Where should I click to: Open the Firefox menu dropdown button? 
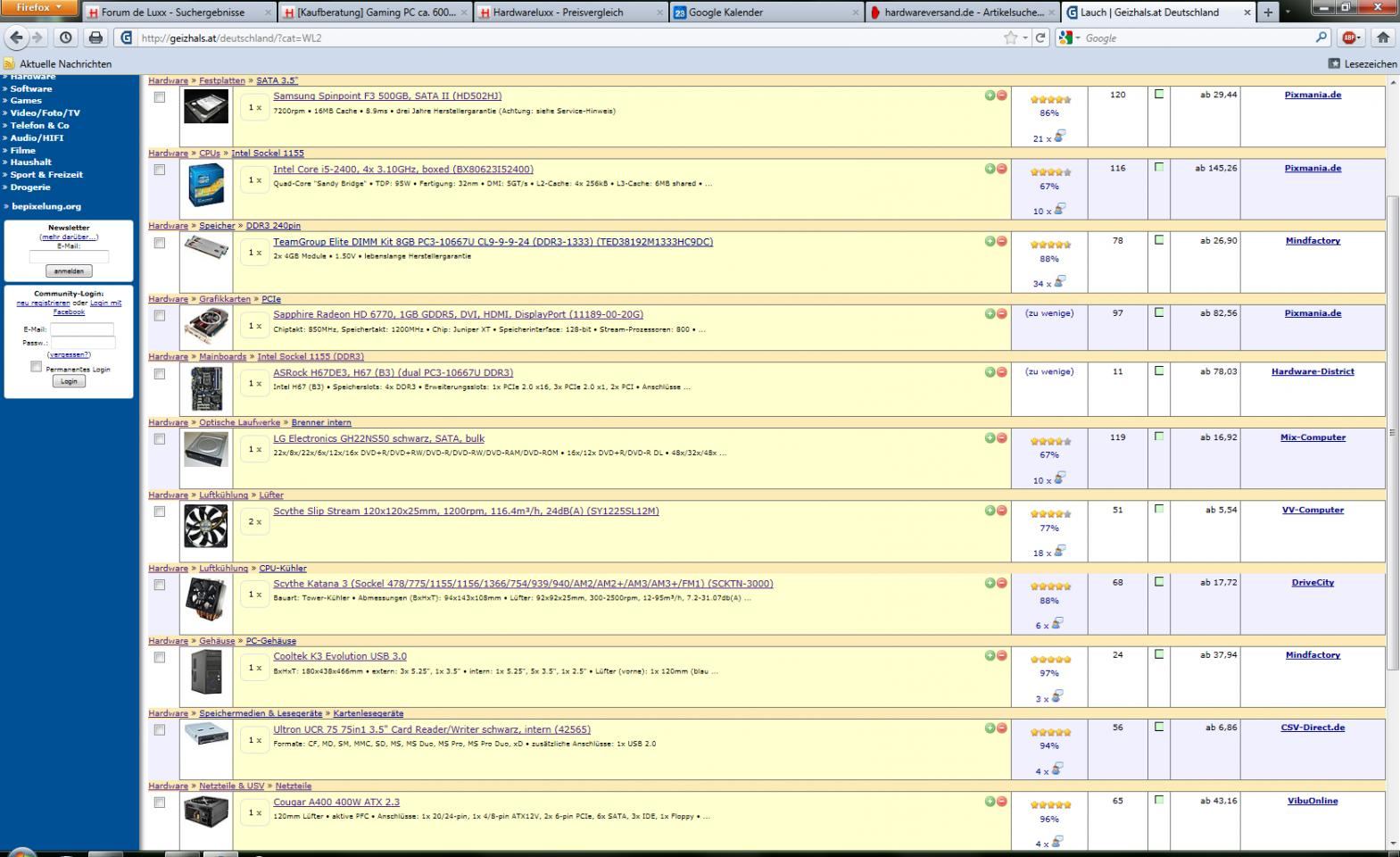[40, 7]
